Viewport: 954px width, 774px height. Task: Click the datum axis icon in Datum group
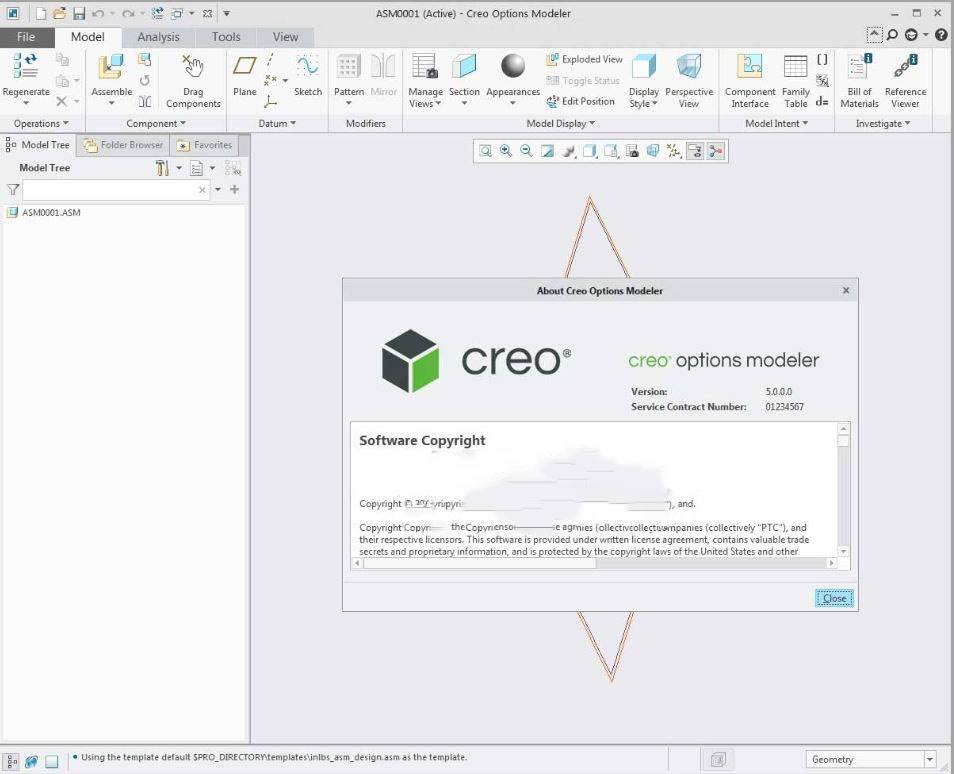click(x=270, y=59)
